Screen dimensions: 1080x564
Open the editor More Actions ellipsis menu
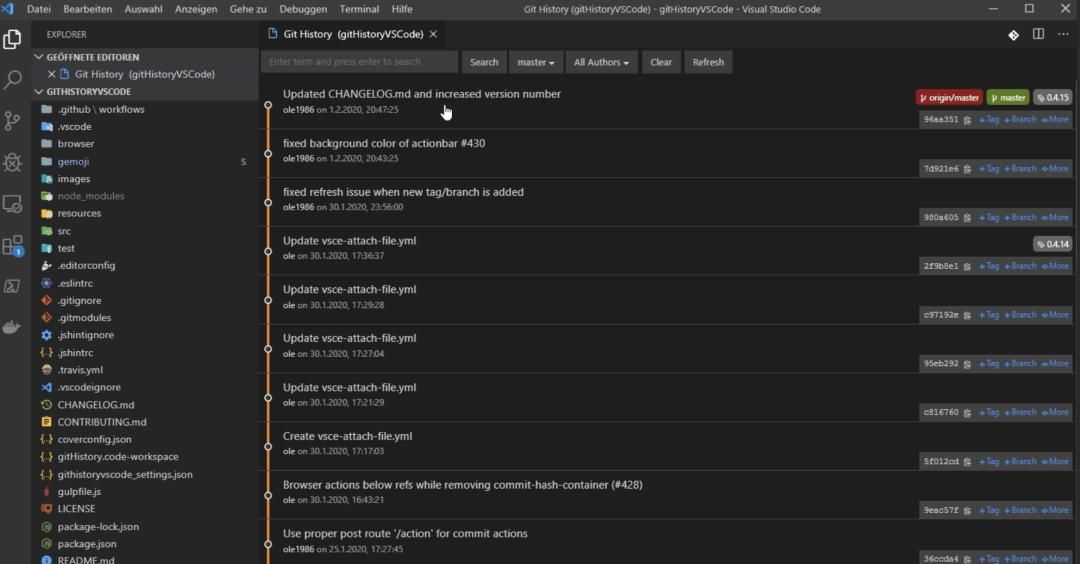point(1063,34)
